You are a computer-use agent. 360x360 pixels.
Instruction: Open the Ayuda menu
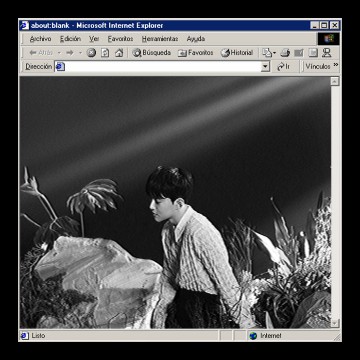pyautogui.click(x=196, y=39)
